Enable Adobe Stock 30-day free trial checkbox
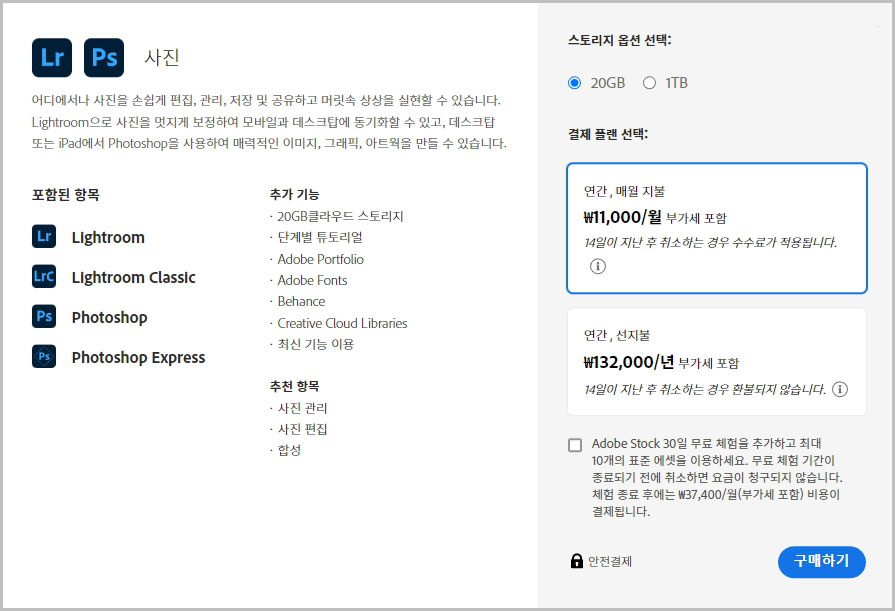The width and height of the screenshot is (895, 611). [575, 445]
